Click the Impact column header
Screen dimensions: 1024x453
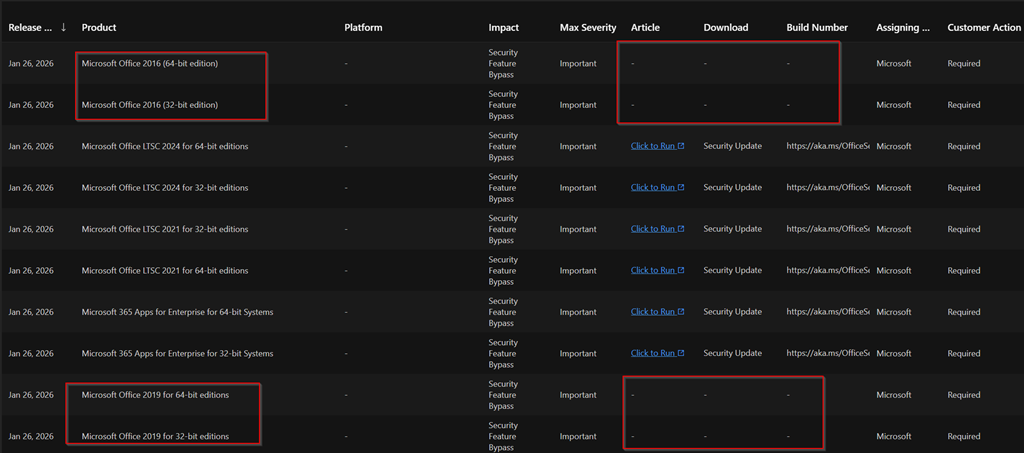click(x=503, y=27)
